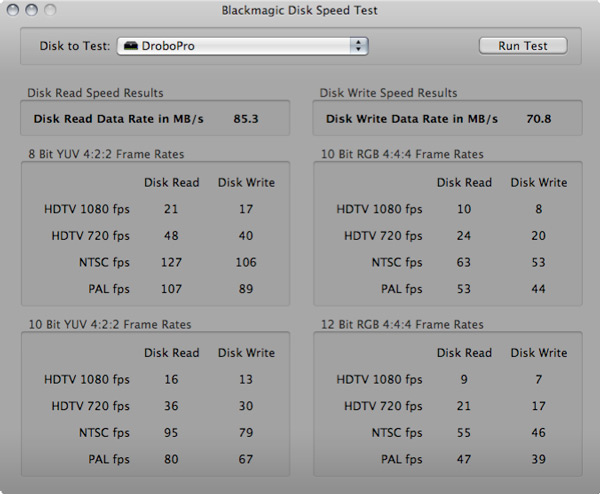Viewport: 600px width, 494px height.
Task: Click the '8 Bit YUV 4:2:2 Frame Rates' heading
Action: [106, 154]
